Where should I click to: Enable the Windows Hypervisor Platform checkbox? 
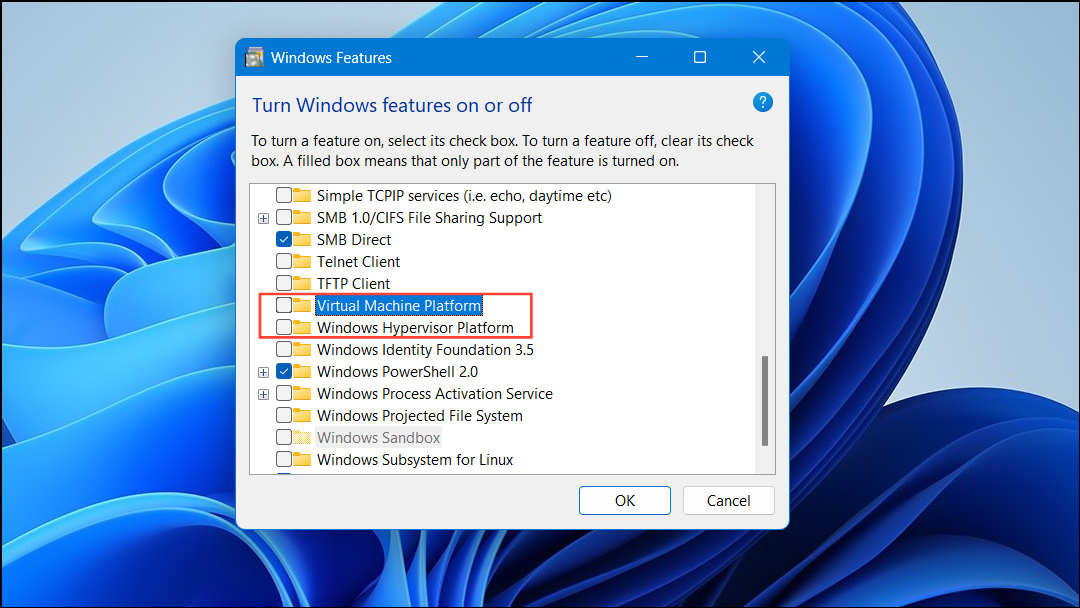click(283, 327)
